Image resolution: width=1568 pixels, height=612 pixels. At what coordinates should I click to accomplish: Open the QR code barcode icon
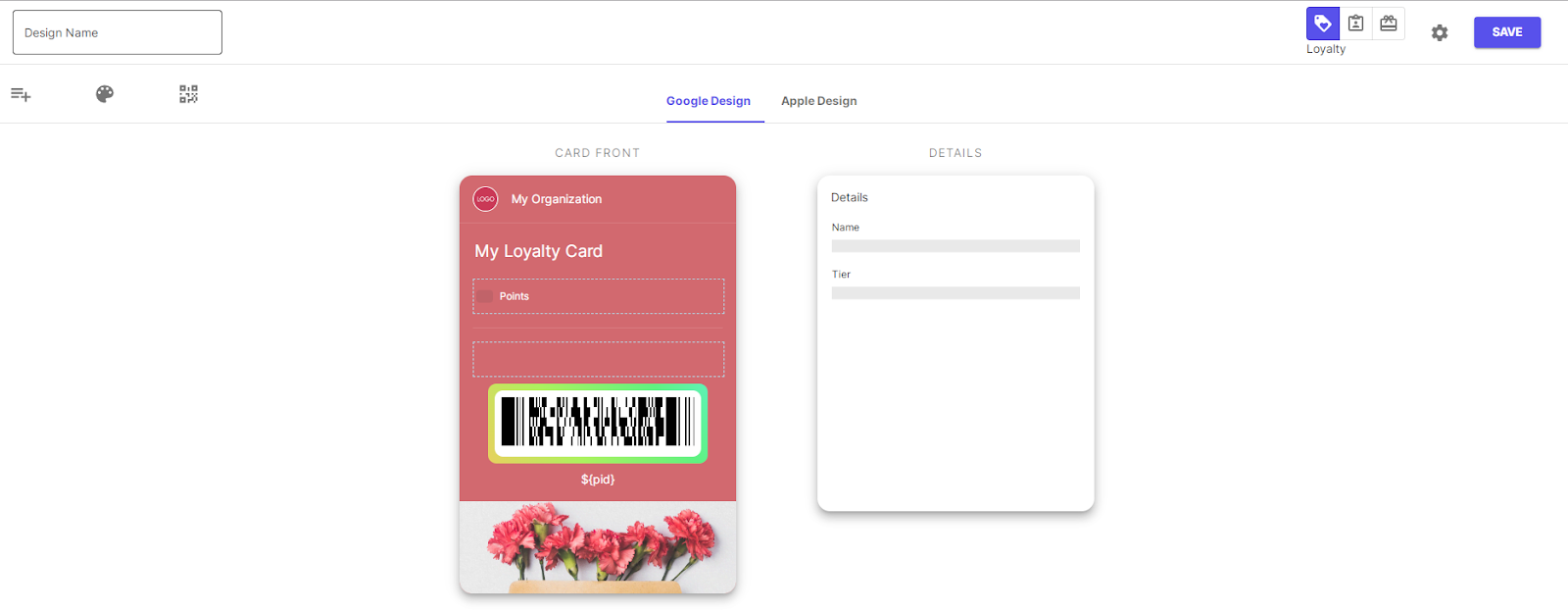(x=188, y=94)
